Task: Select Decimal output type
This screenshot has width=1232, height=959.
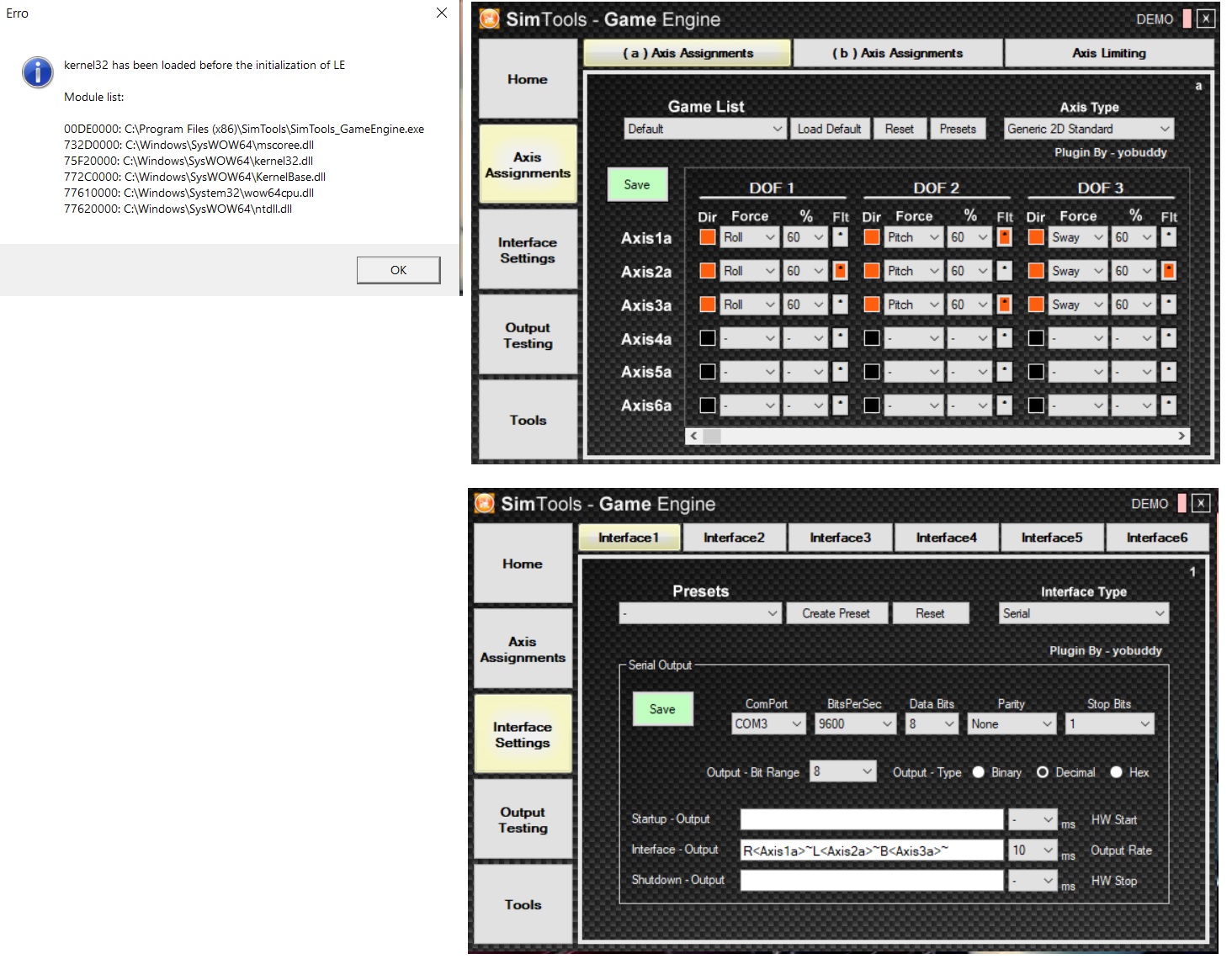Action: coord(1043,772)
